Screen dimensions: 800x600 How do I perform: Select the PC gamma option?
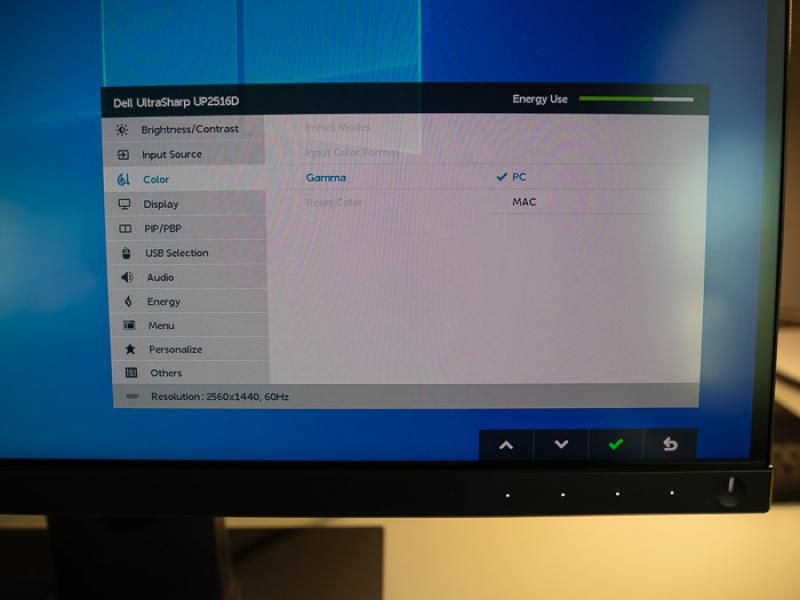(x=519, y=177)
